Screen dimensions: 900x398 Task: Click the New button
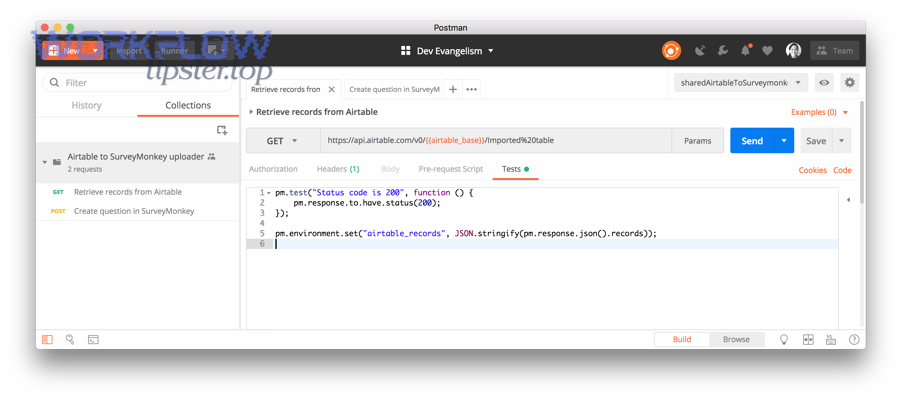click(65, 51)
